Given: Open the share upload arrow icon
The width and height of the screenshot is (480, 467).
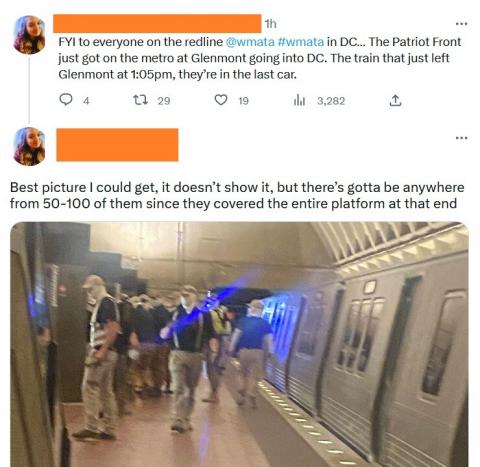Looking at the screenshot, I should click(395, 100).
